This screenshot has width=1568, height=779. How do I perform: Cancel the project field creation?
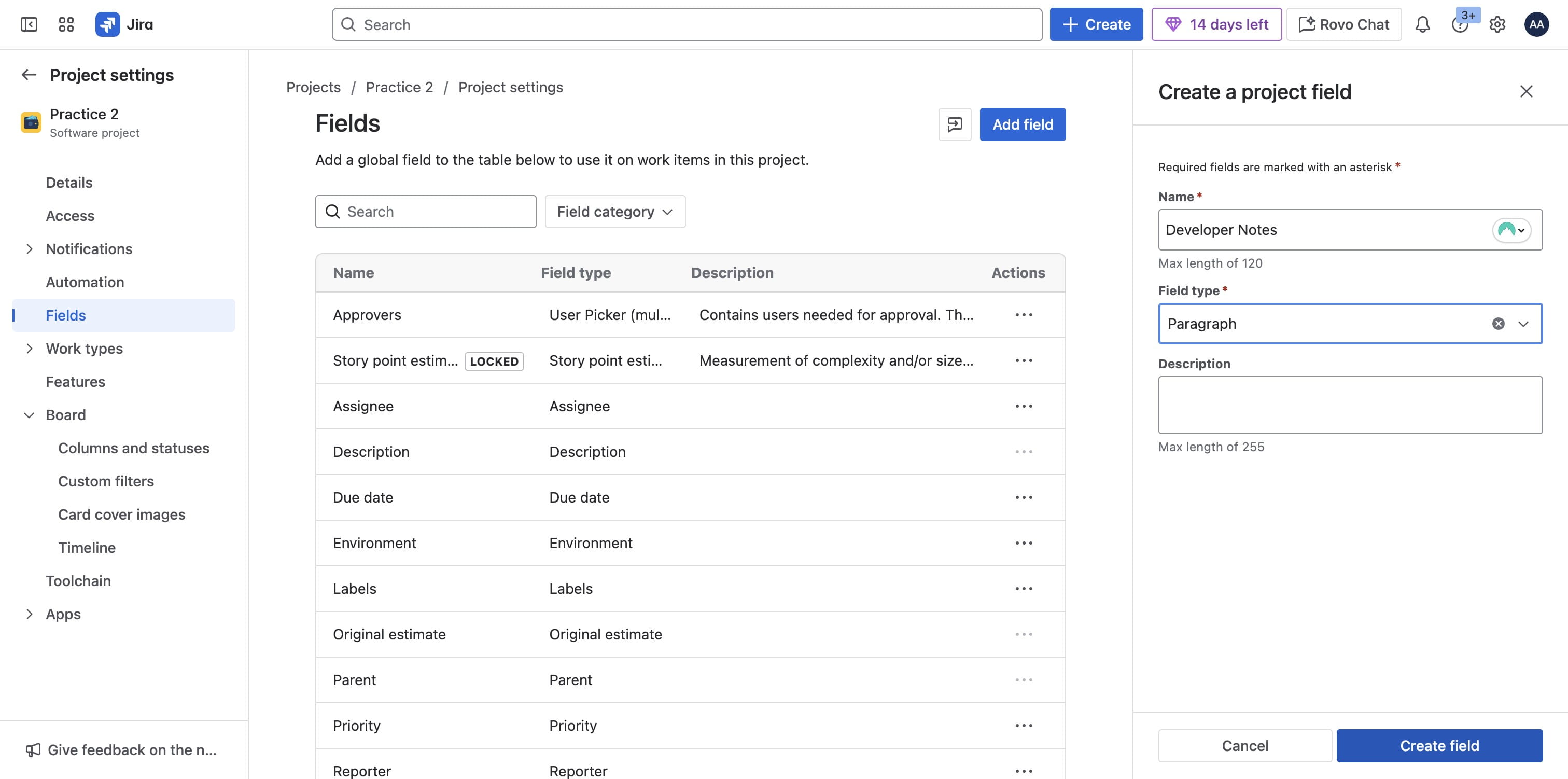[1245, 745]
